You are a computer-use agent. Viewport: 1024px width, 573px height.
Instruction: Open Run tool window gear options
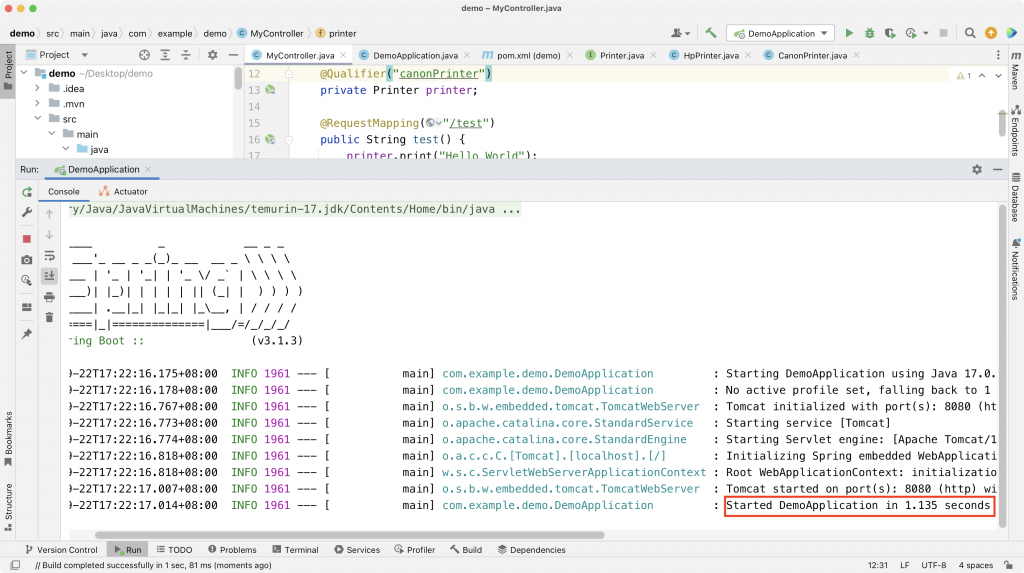click(x=977, y=169)
